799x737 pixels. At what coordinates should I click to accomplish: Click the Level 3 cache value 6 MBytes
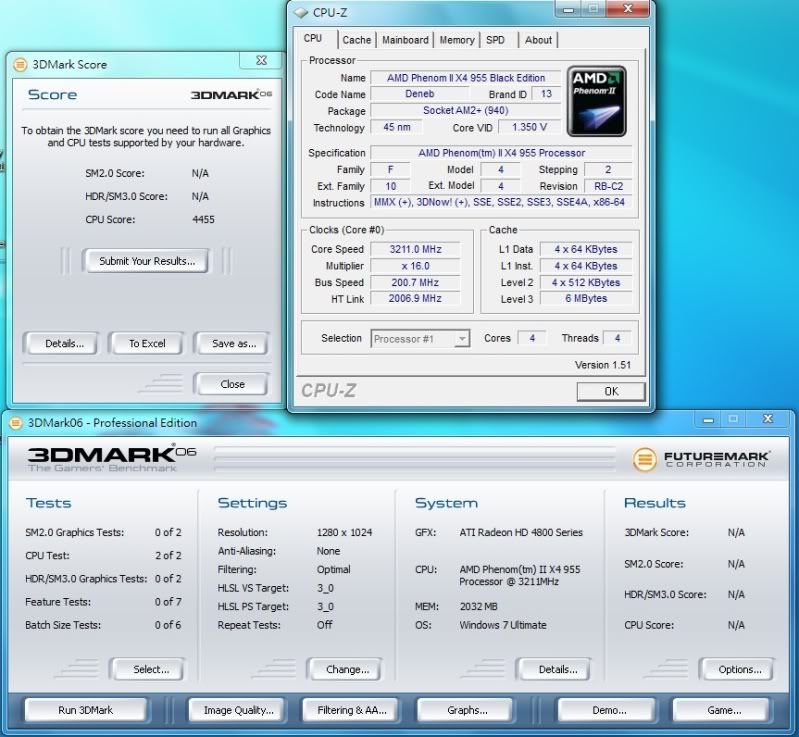[x=586, y=298]
